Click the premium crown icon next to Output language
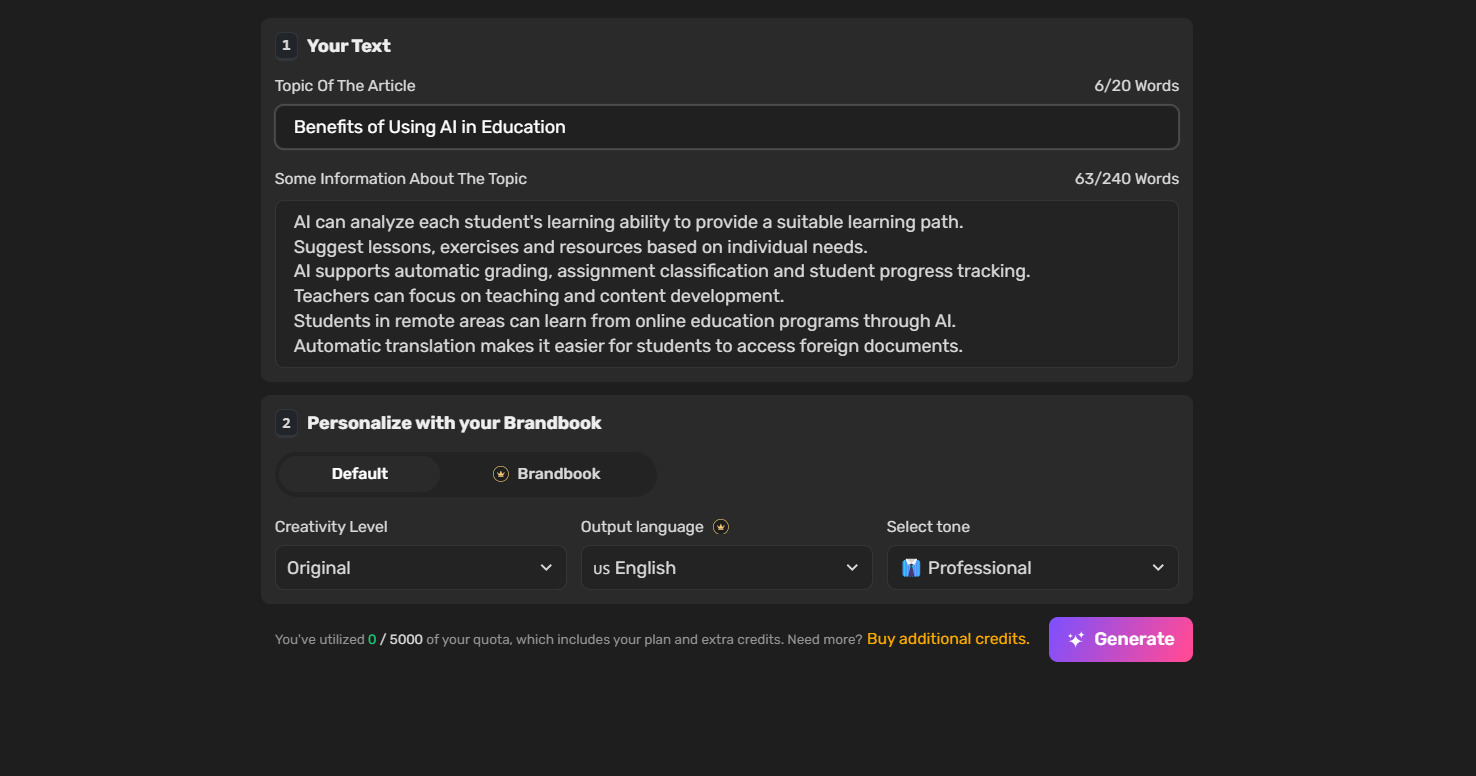 click(x=721, y=527)
